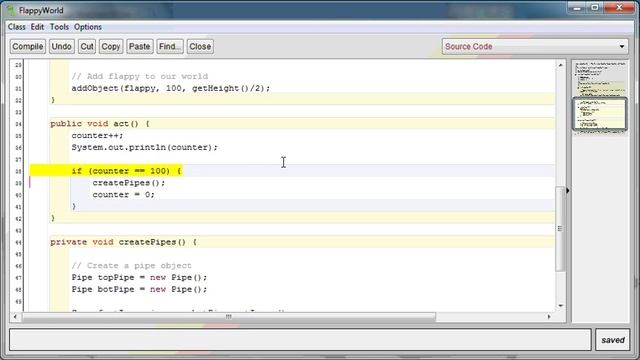This screenshot has height=360, width=640.
Task: Open the Find... dialog button
Action: pyautogui.click(x=170, y=47)
